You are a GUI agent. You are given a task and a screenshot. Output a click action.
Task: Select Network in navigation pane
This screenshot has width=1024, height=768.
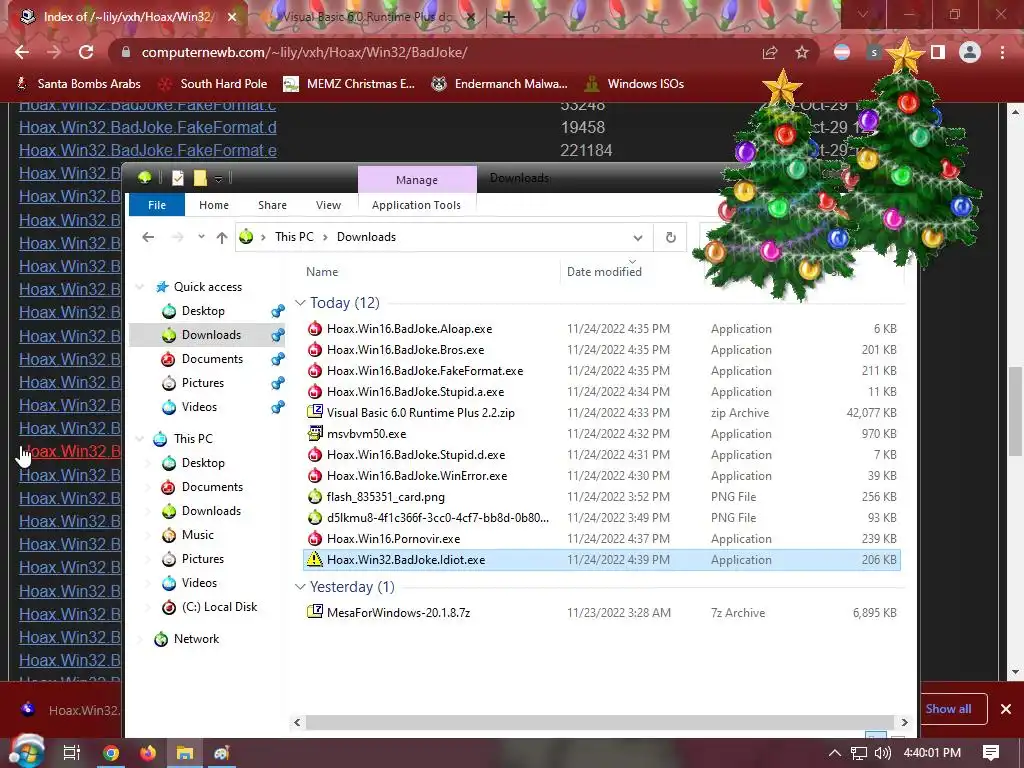pyautogui.click(x=196, y=639)
